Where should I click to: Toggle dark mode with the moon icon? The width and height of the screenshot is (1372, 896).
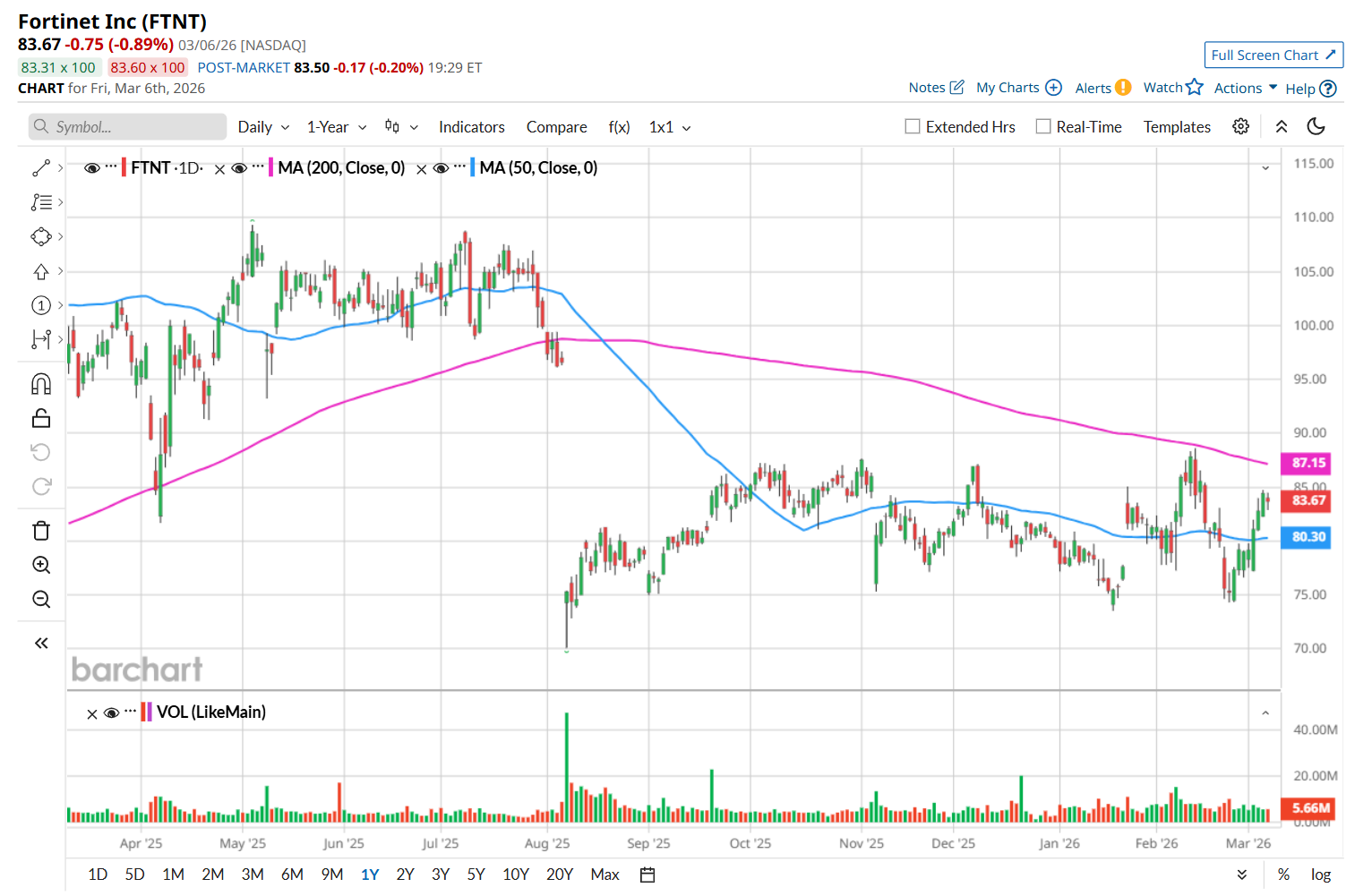[1316, 126]
